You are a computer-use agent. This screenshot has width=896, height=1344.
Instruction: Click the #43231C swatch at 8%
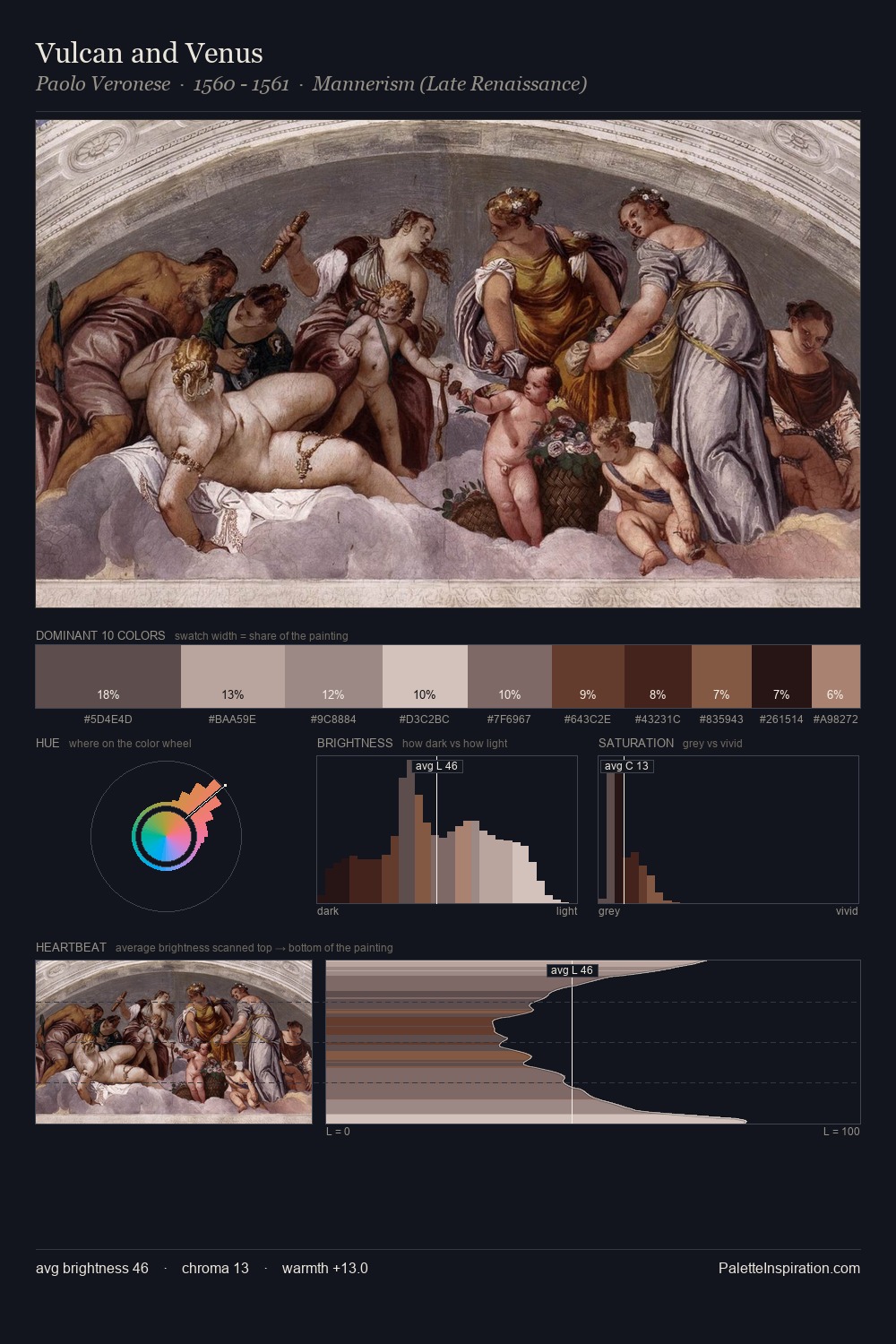pyautogui.click(x=658, y=676)
